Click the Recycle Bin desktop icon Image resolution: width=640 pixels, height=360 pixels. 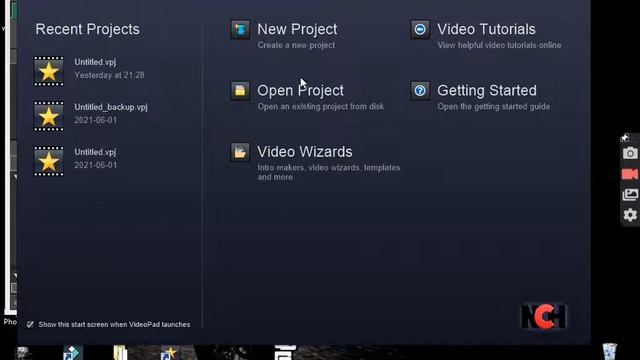[609, 351]
